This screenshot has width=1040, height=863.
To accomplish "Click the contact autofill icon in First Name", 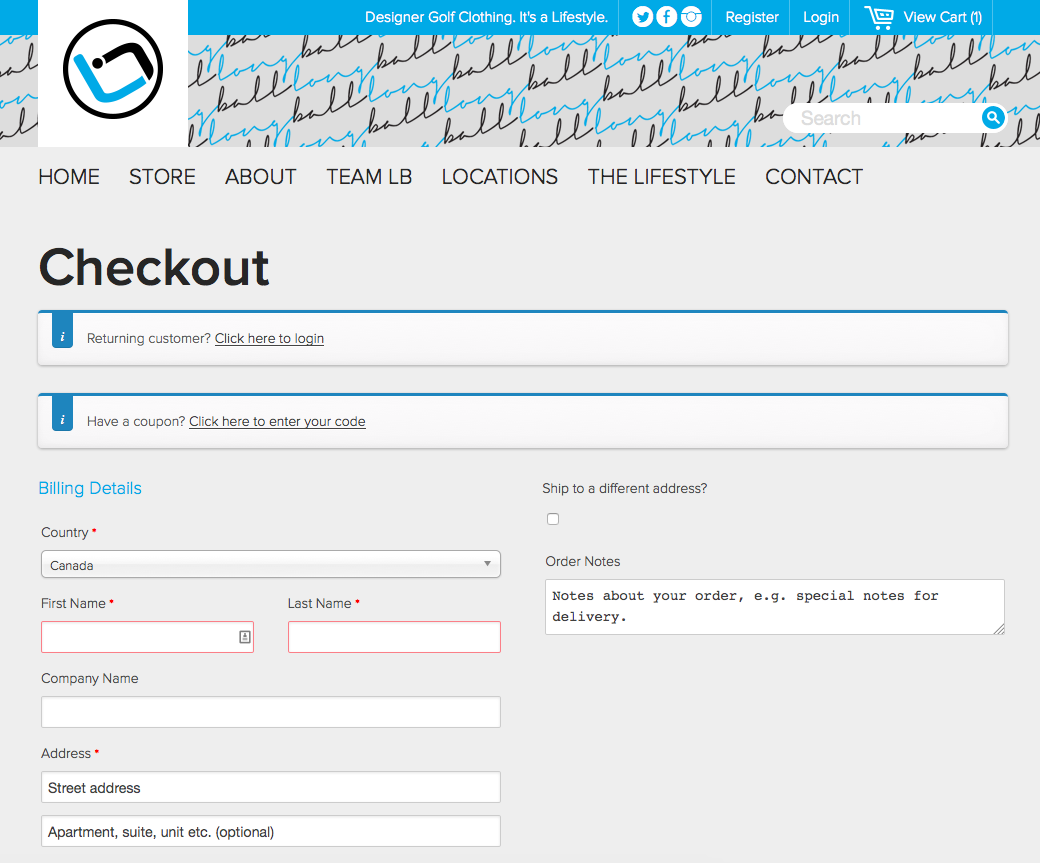I will pyautogui.click(x=244, y=637).
